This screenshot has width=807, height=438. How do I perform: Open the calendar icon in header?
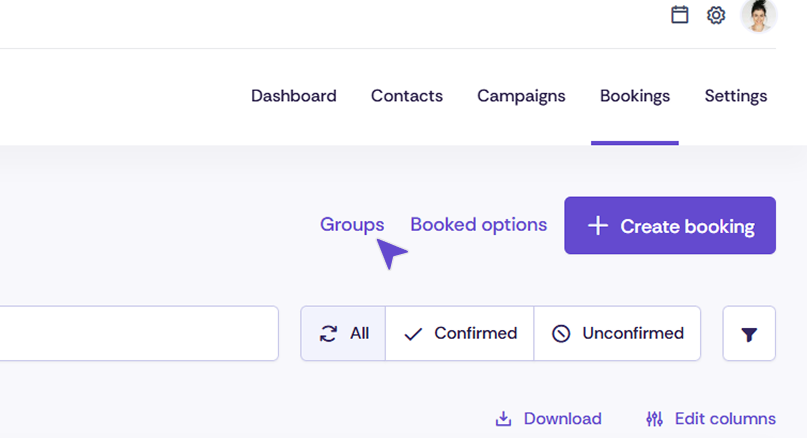(679, 15)
